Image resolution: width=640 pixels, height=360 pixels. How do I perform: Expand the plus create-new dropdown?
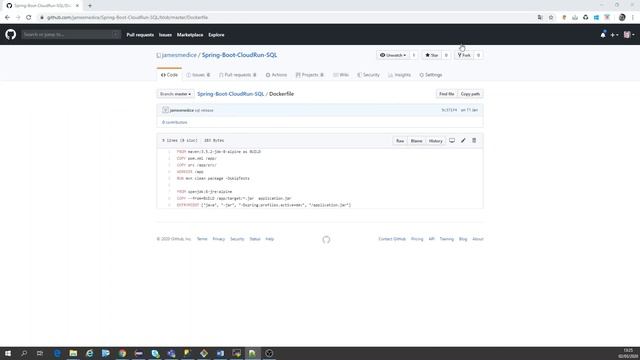coord(614,35)
